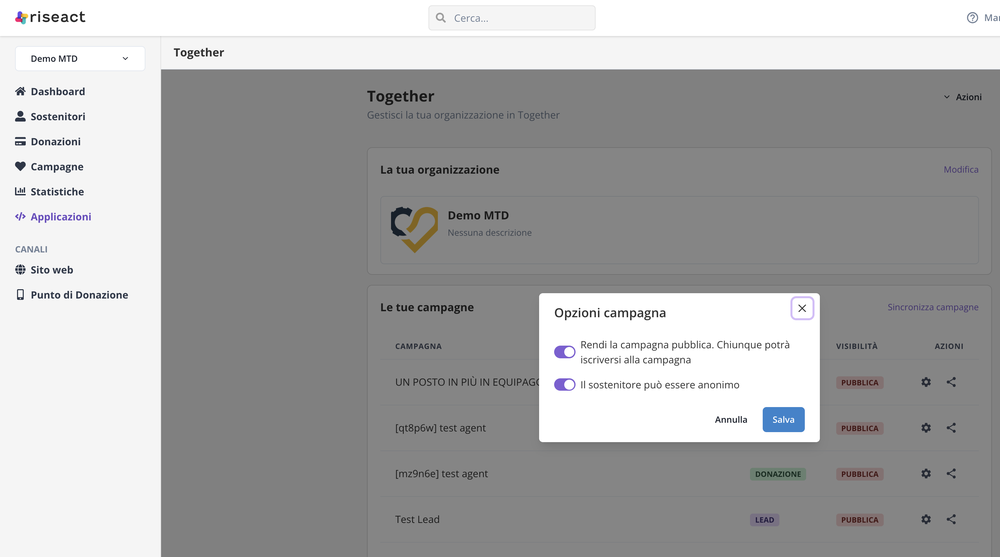Screen dimensions: 1000x557
Task: Open settings gear for [mz9n6e] test agent
Action: [926, 473]
